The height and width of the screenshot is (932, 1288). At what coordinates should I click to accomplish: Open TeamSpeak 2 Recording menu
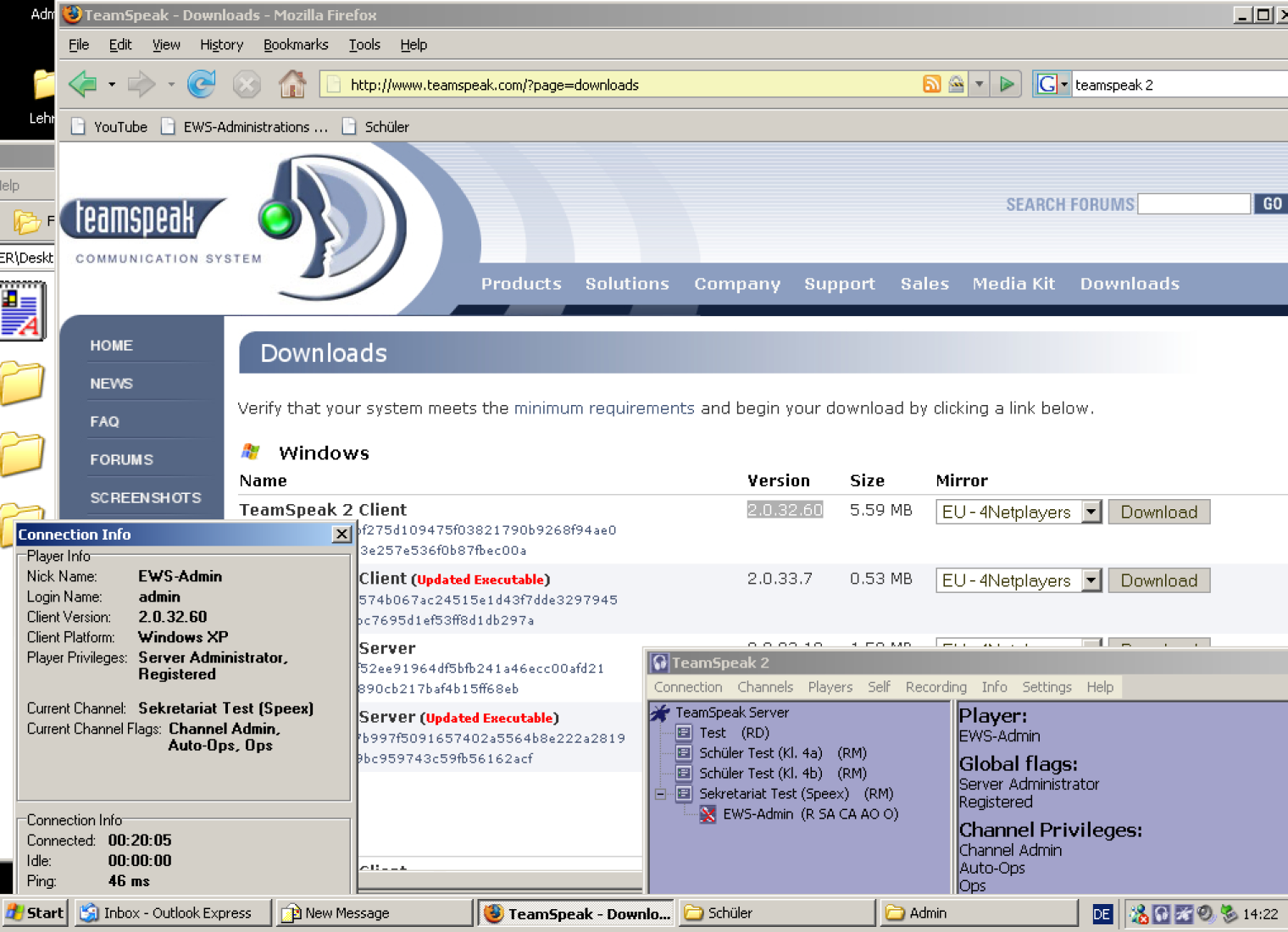pyautogui.click(x=935, y=687)
